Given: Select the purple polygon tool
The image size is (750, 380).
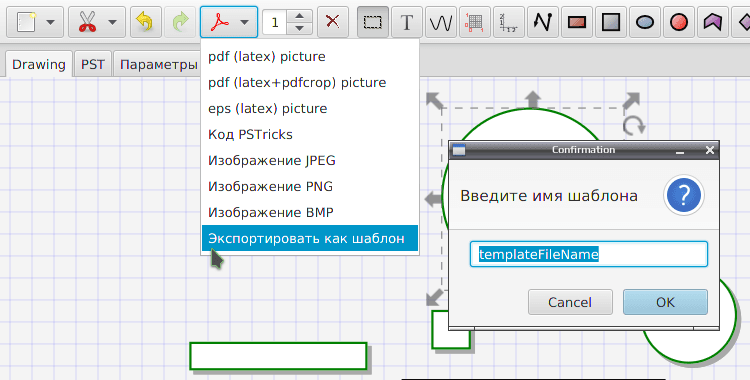Looking at the screenshot, I should coord(713,22).
